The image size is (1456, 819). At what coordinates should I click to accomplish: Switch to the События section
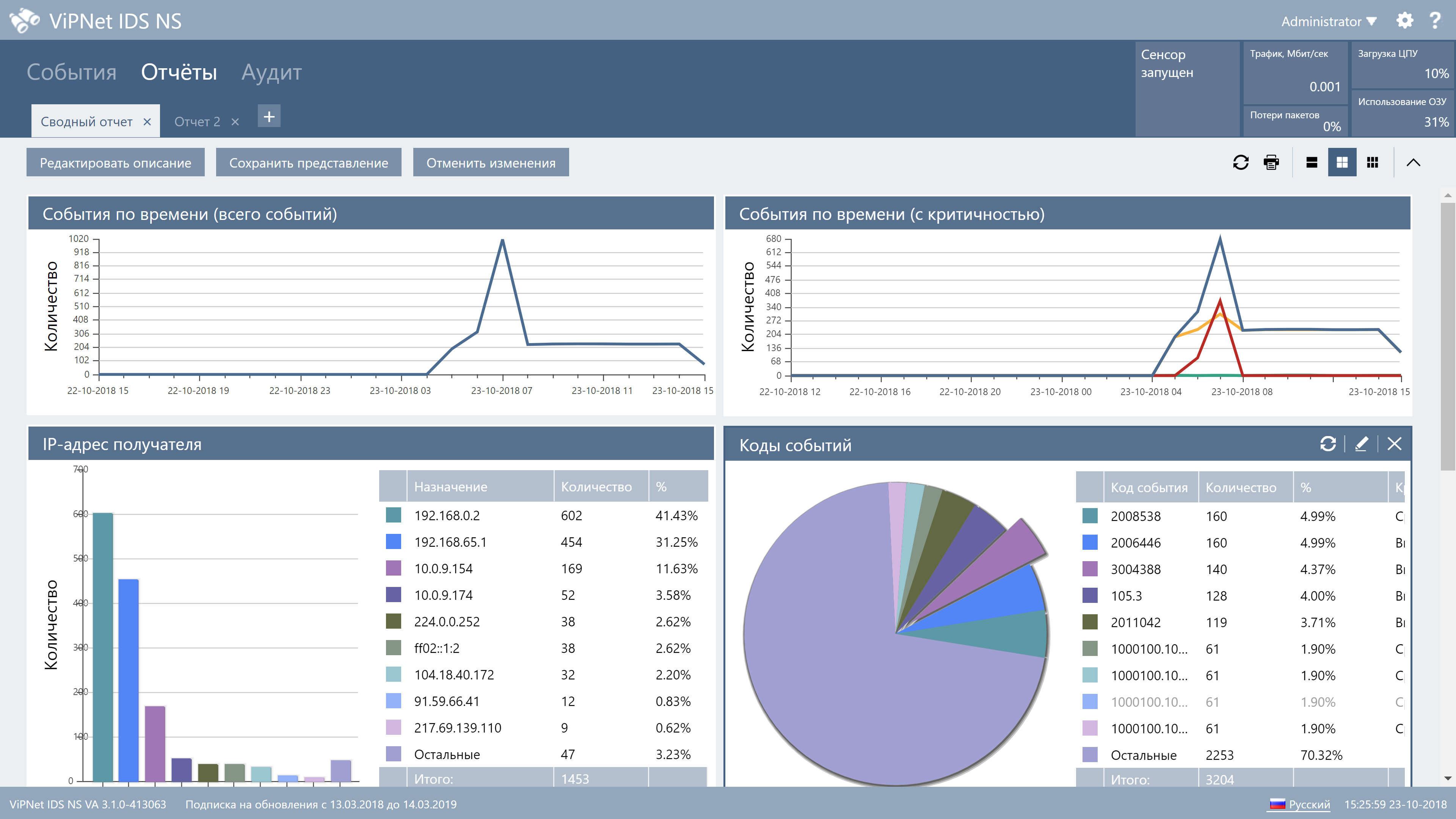click(x=71, y=72)
